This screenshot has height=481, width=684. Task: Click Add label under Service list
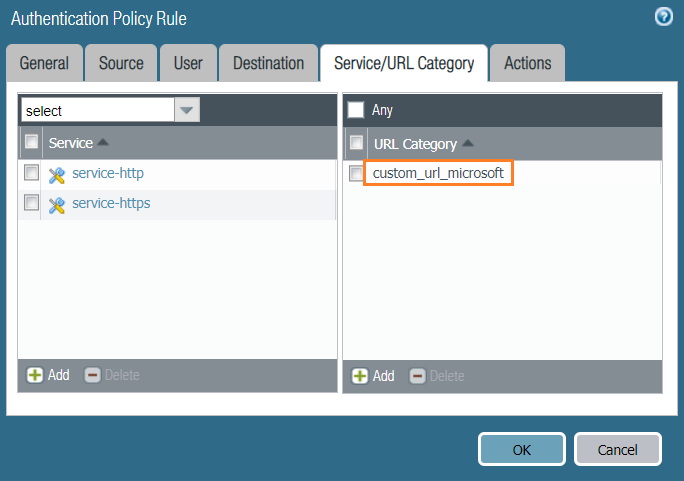point(58,375)
